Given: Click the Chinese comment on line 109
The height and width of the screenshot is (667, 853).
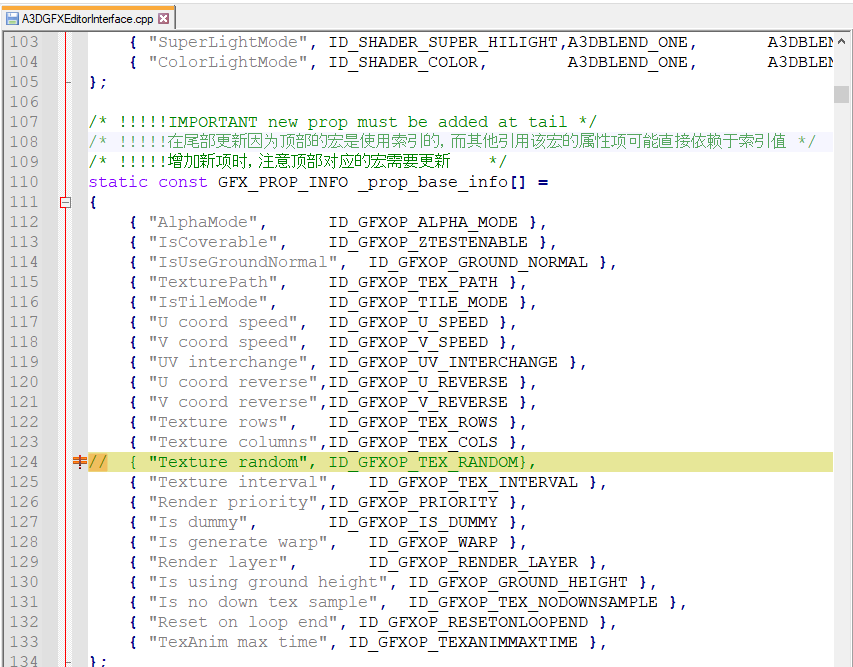Looking at the screenshot, I should pyautogui.click(x=298, y=162).
